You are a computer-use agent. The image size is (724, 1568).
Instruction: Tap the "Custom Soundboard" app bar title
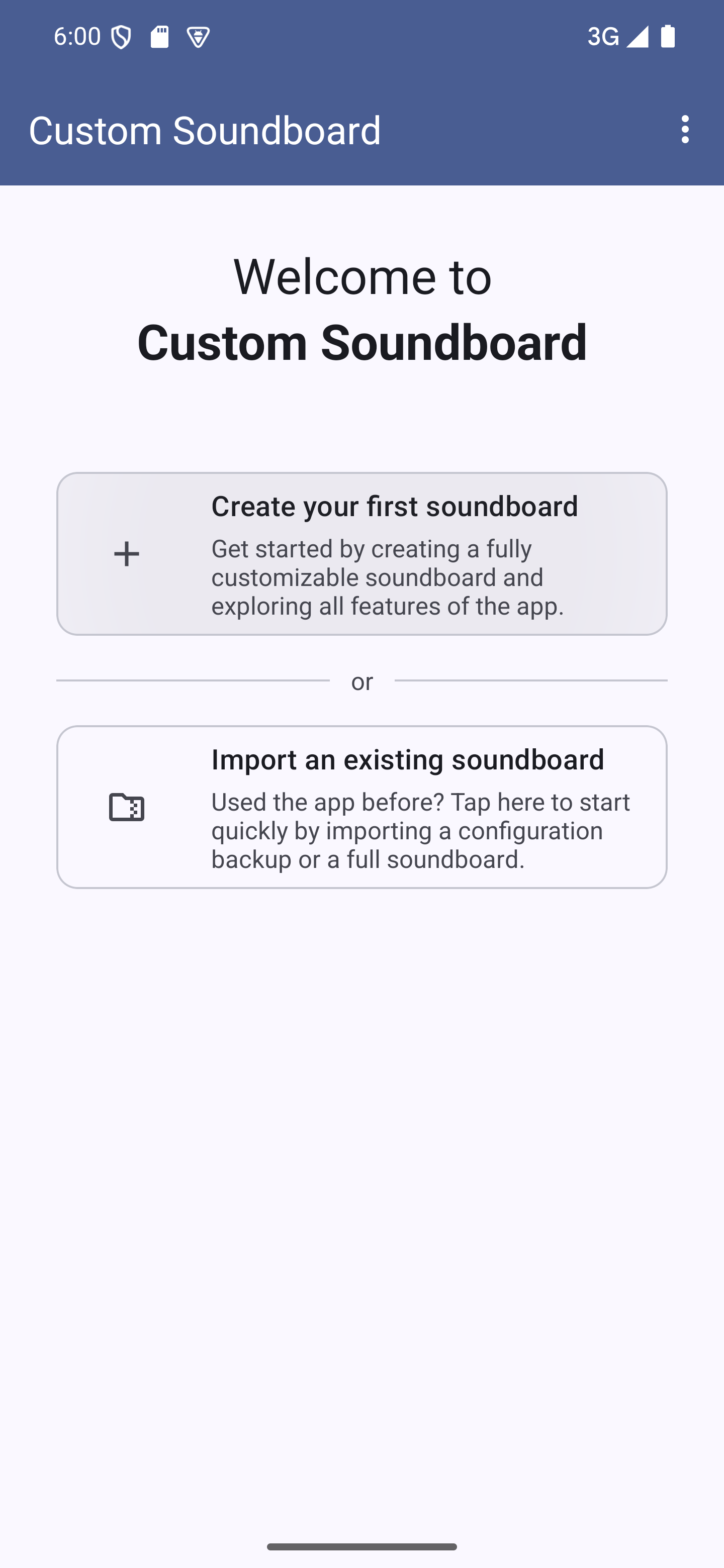(205, 130)
